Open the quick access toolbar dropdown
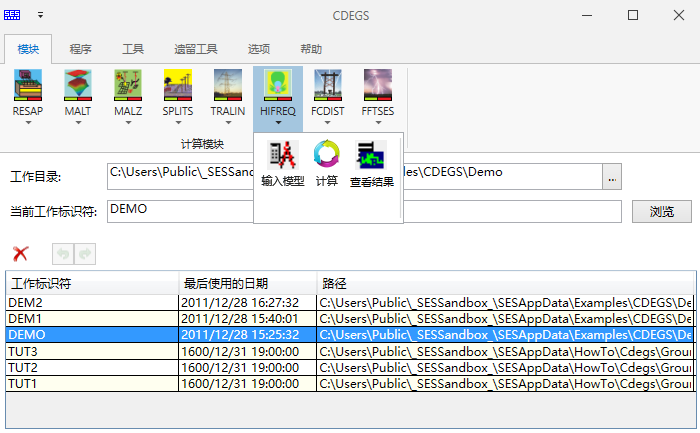 click(41, 15)
